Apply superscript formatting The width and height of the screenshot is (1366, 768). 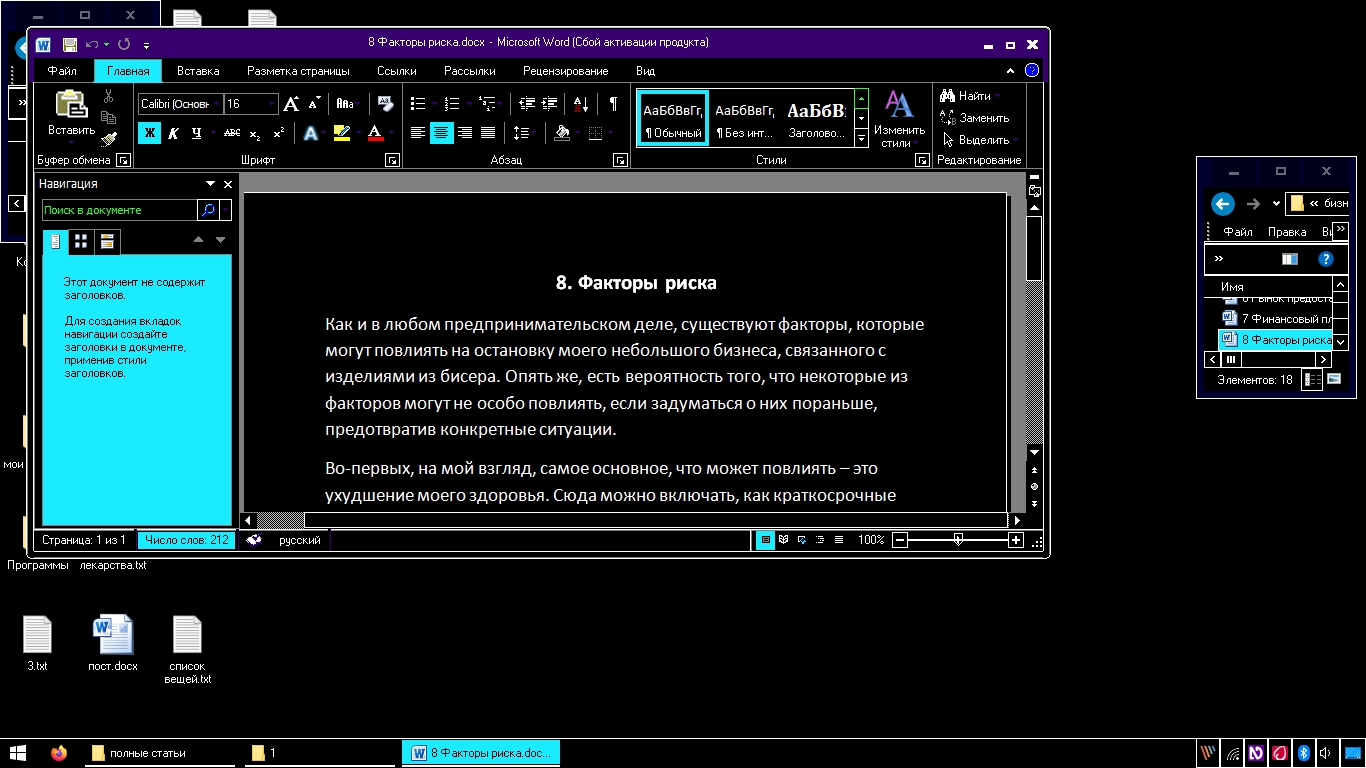click(x=278, y=133)
